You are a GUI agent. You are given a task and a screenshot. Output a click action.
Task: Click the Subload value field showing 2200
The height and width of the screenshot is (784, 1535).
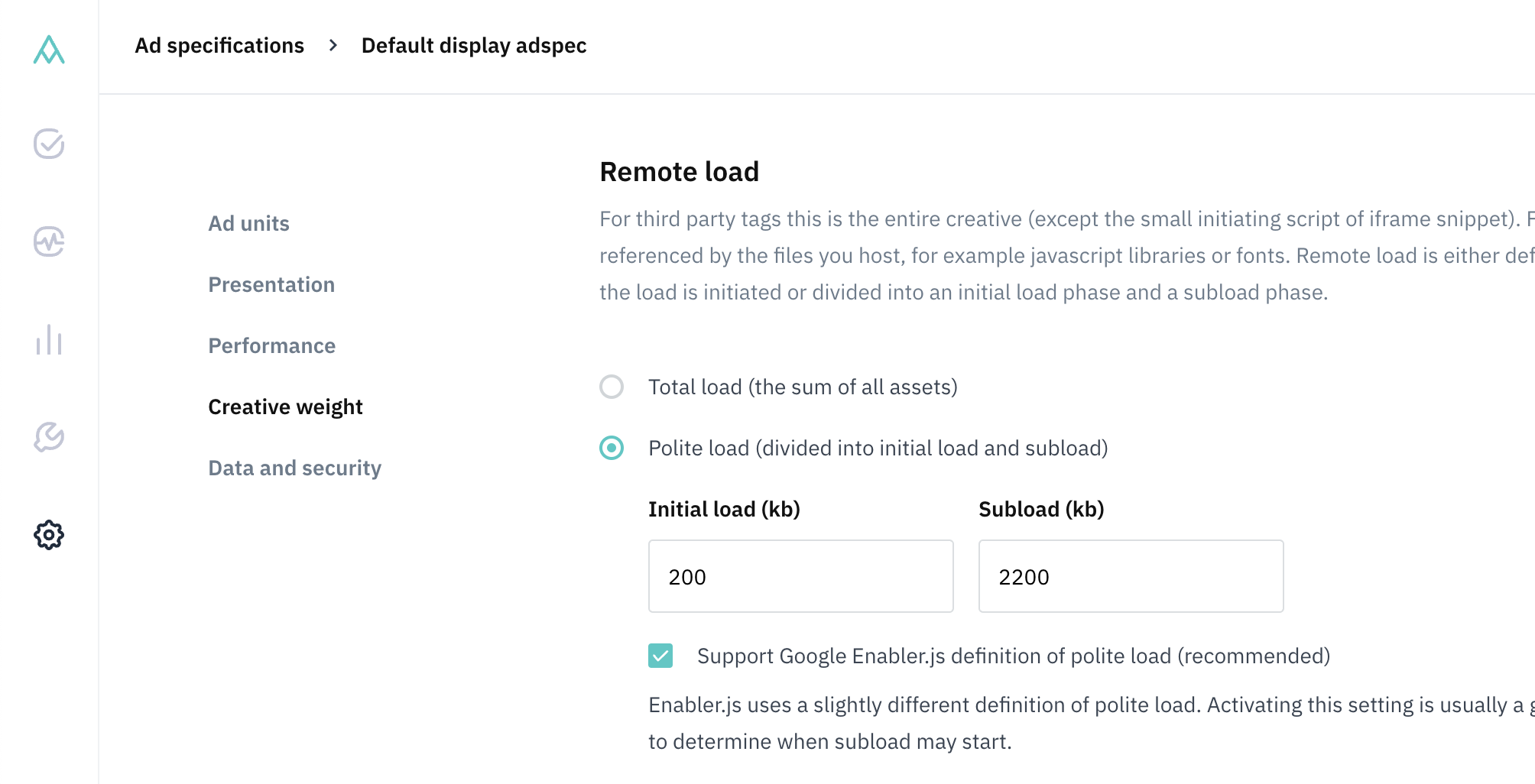[x=1130, y=576]
